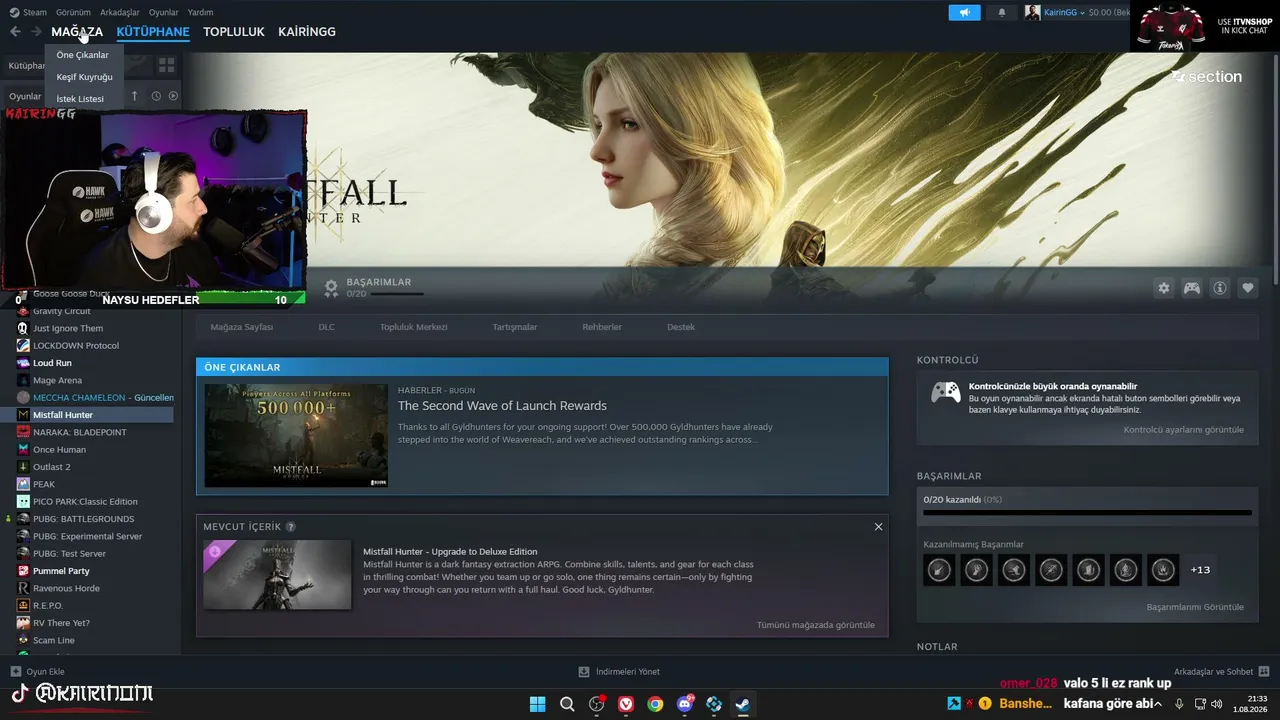Open Discord from the taskbar
1280x720 pixels.
(685, 704)
